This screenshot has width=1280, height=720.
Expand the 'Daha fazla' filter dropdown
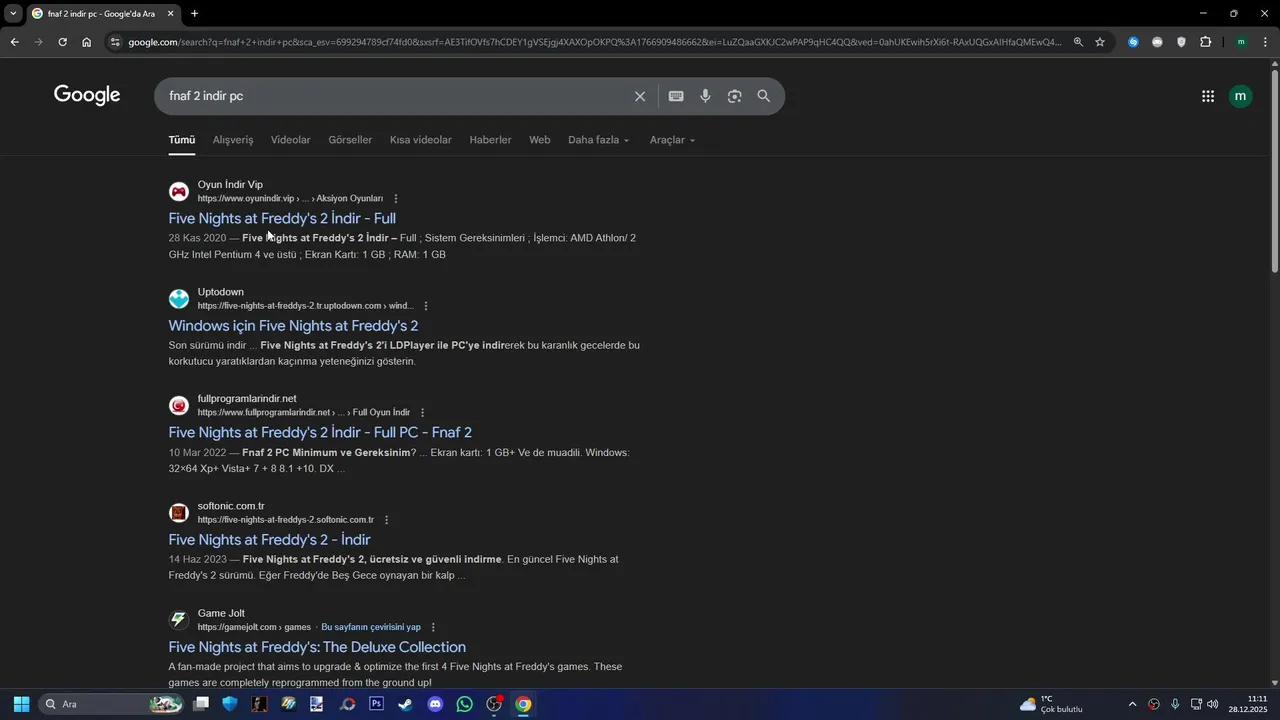599,140
